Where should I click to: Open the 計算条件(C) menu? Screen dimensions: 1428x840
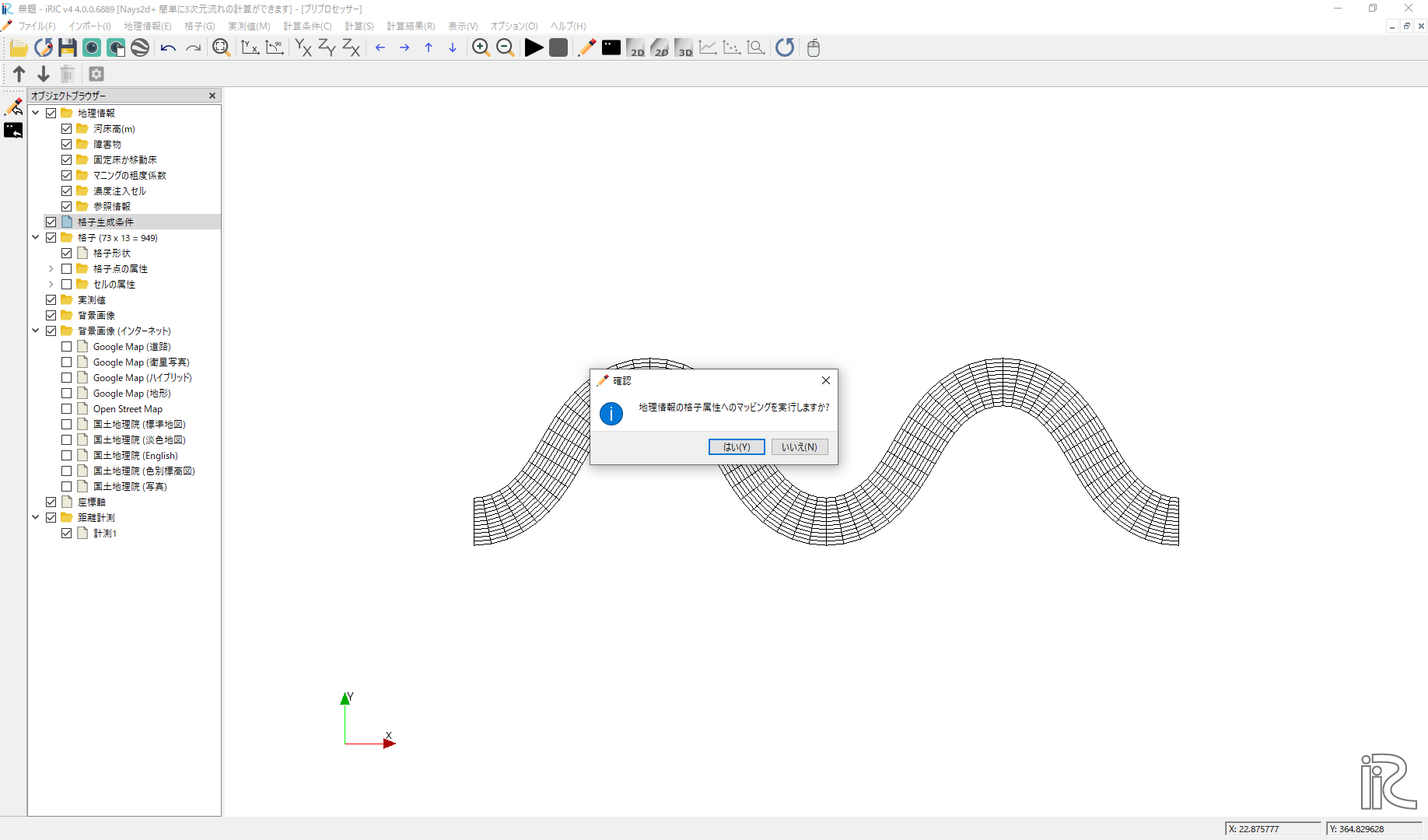pyautogui.click(x=308, y=26)
